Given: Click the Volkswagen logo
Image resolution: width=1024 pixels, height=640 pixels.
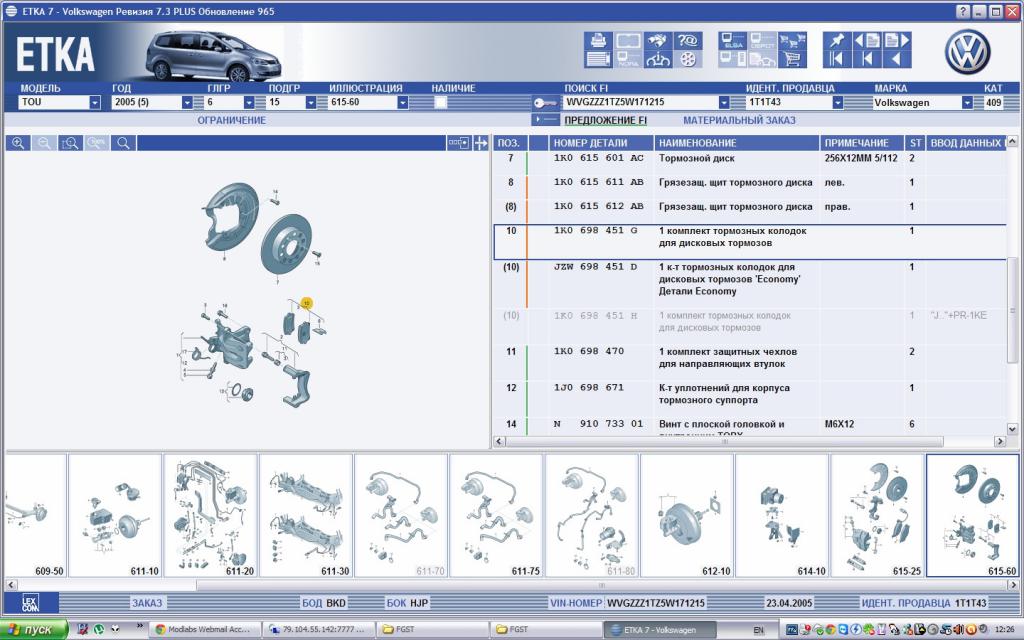Looking at the screenshot, I should coord(967,52).
